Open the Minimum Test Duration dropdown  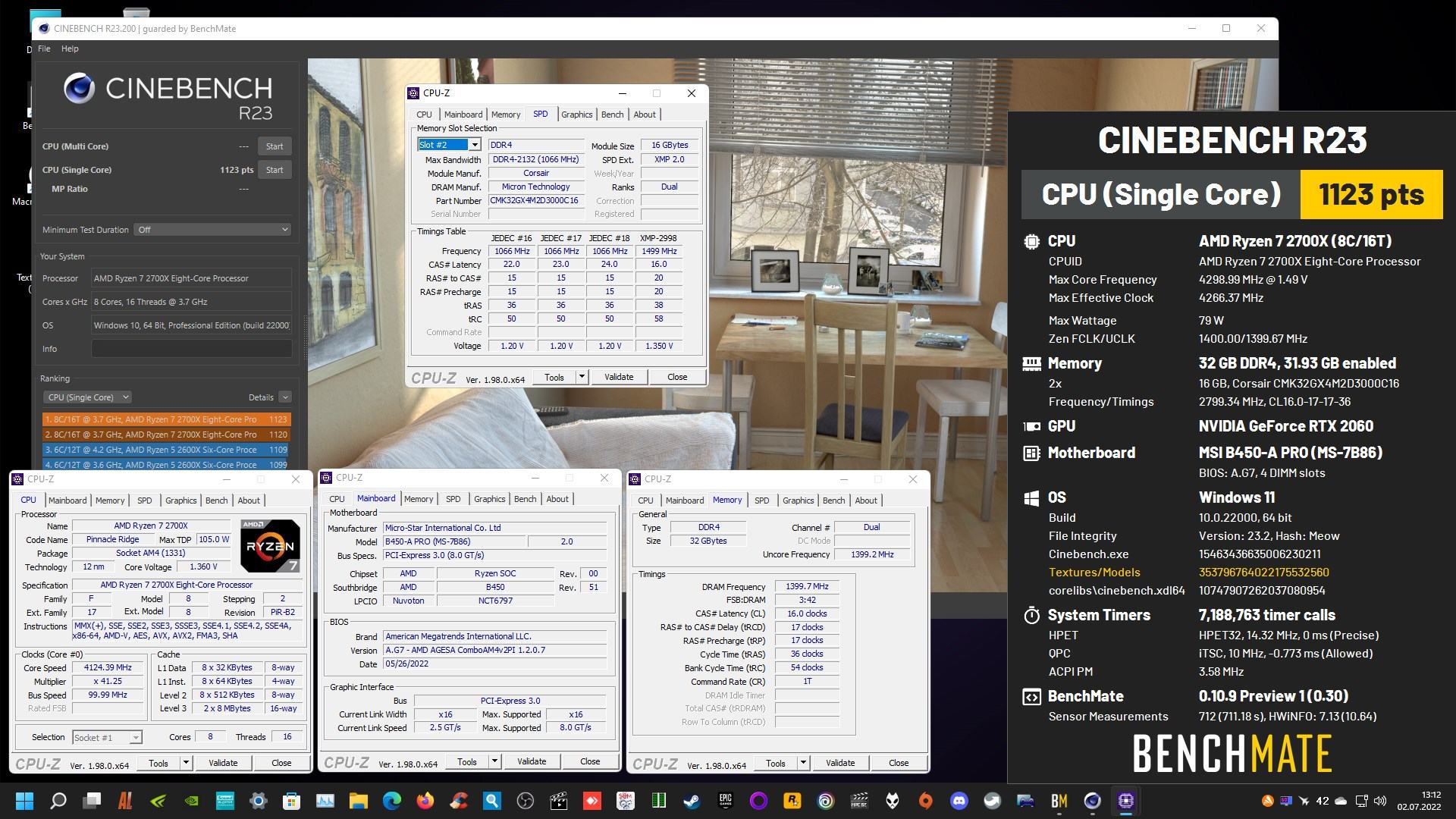click(x=213, y=230)
